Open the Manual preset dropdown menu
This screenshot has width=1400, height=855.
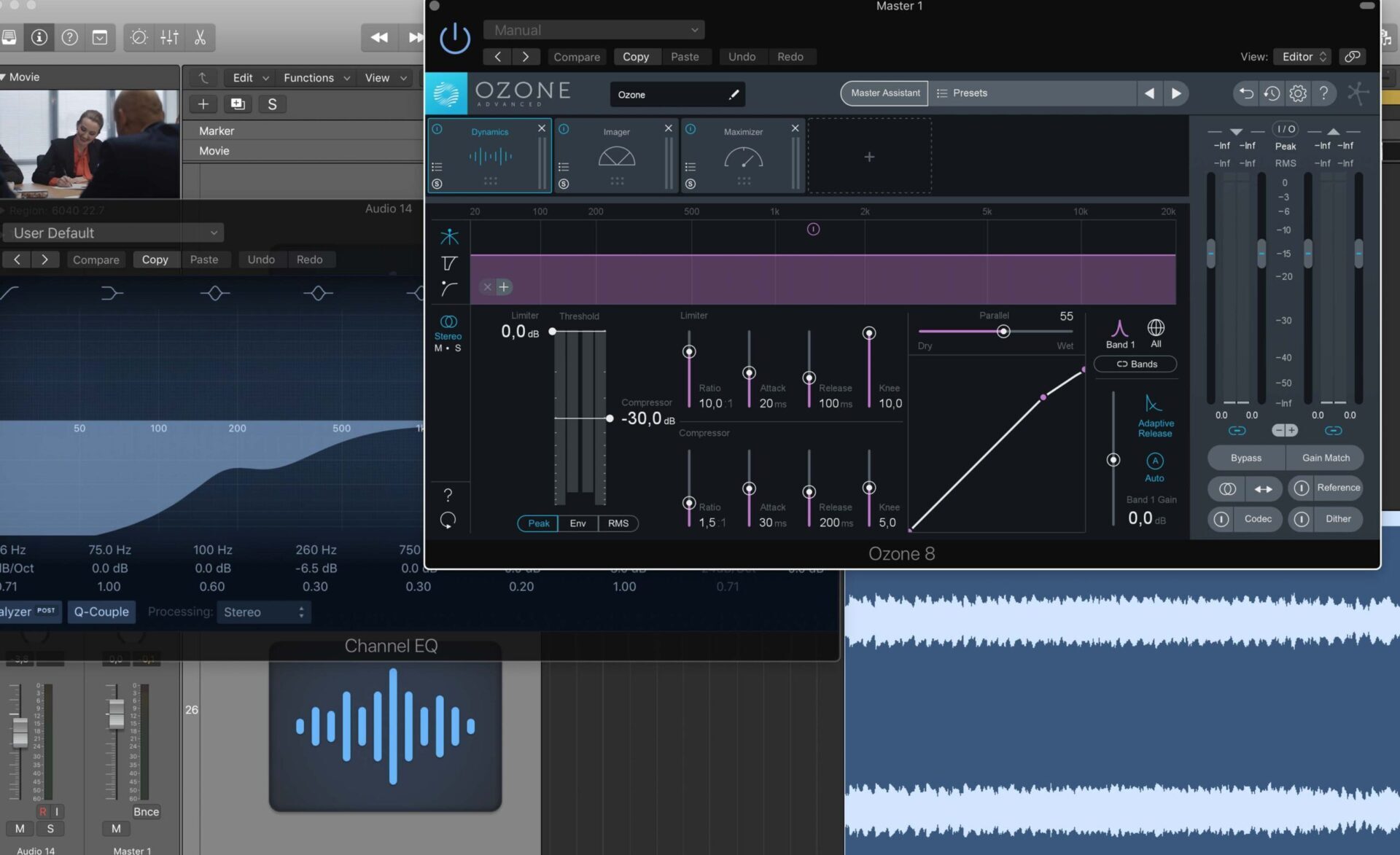coord(593,30)
